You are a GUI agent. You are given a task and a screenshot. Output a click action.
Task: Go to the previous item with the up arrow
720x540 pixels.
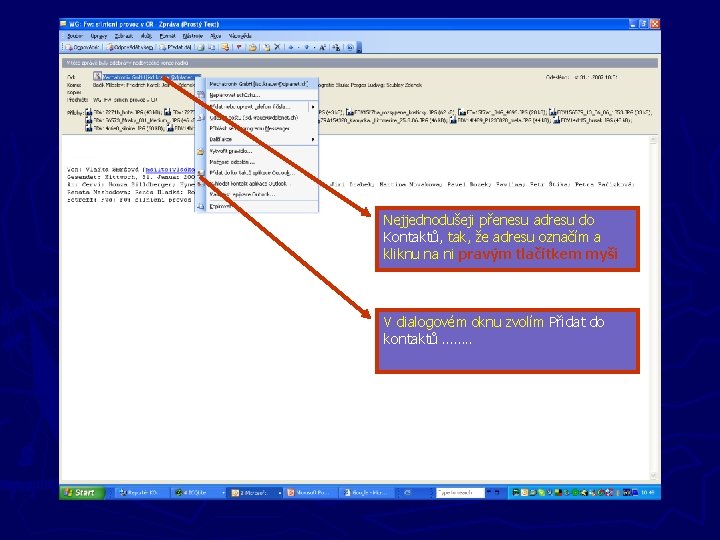(x=291, y=47)
